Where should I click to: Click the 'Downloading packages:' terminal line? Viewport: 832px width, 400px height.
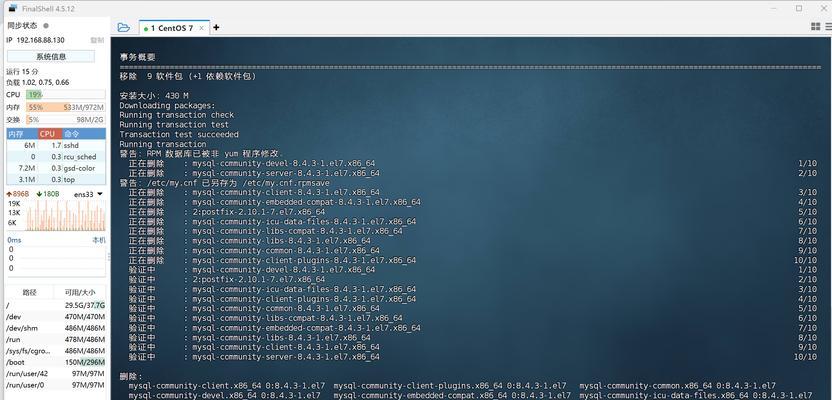coord(167,106)
